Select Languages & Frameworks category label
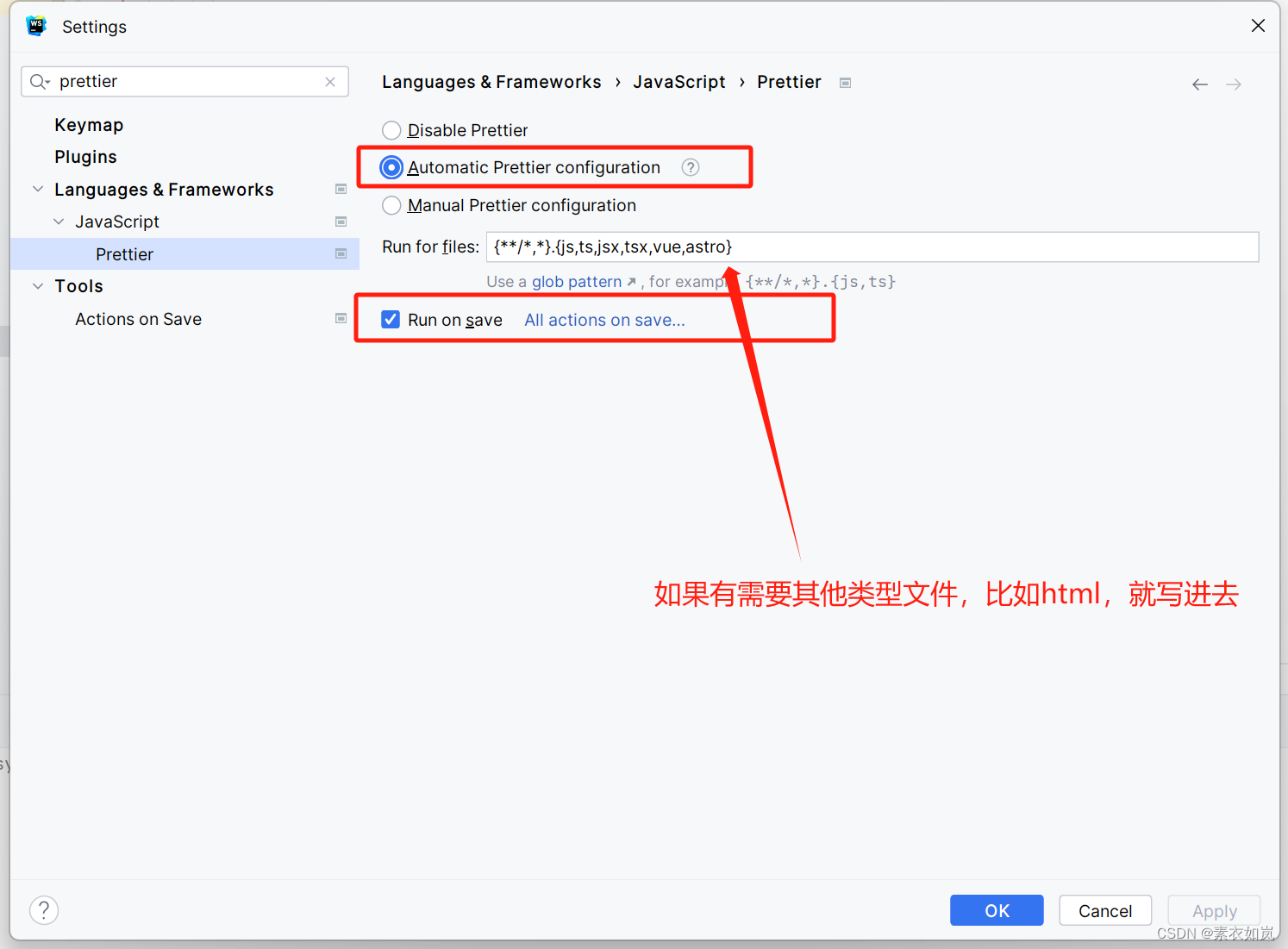The image size is (1288, 949). click(164, 190)
